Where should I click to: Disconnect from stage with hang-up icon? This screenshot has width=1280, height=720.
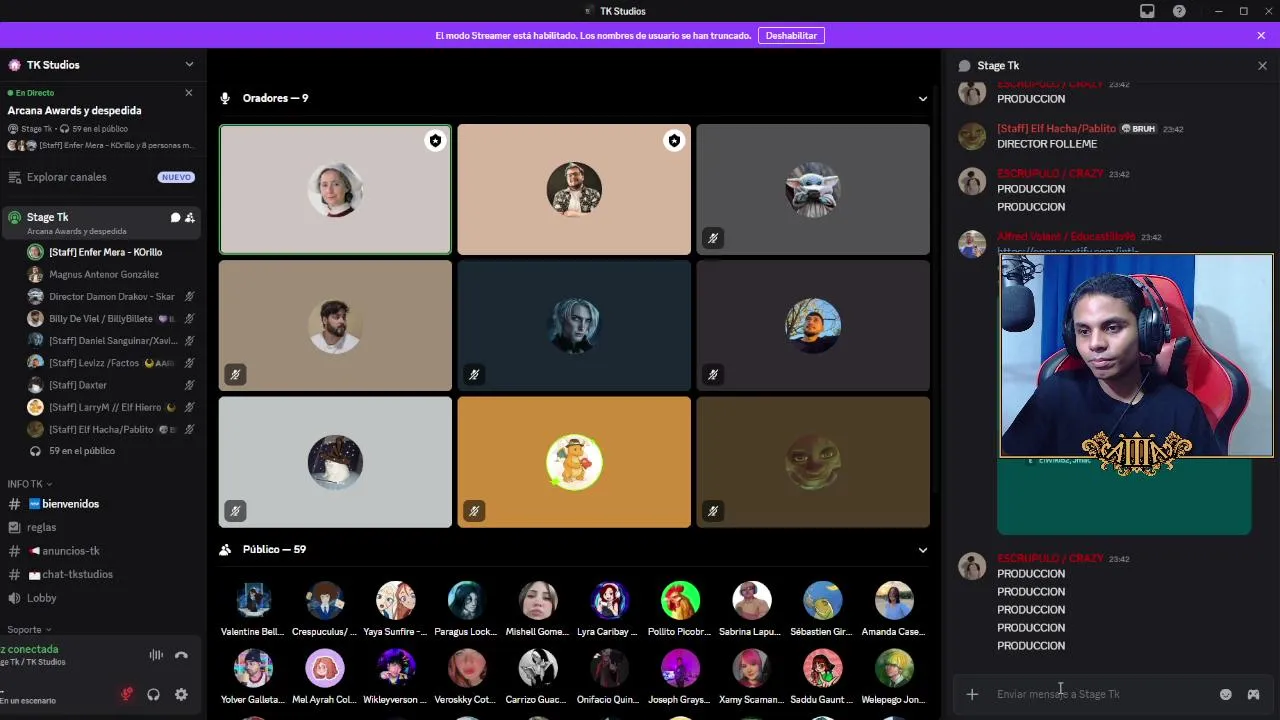point(181,655)
